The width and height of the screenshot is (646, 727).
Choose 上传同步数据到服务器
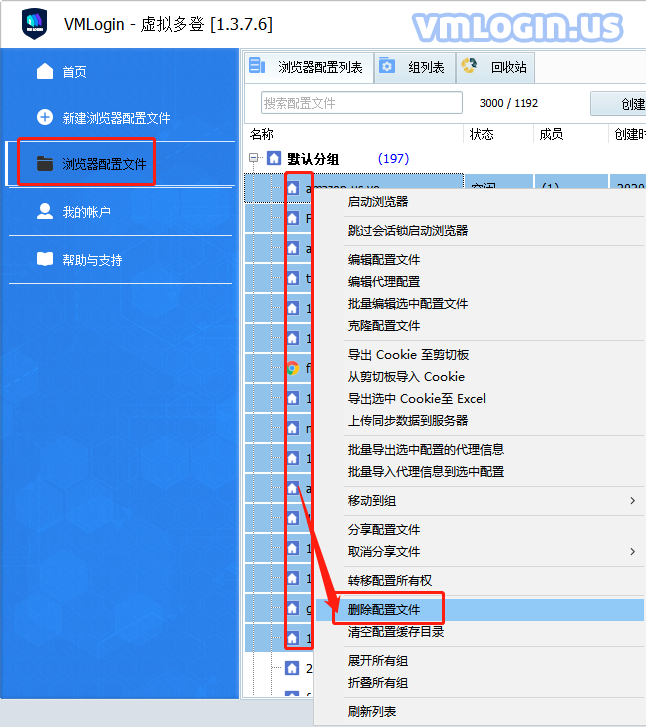coord(408,421)
